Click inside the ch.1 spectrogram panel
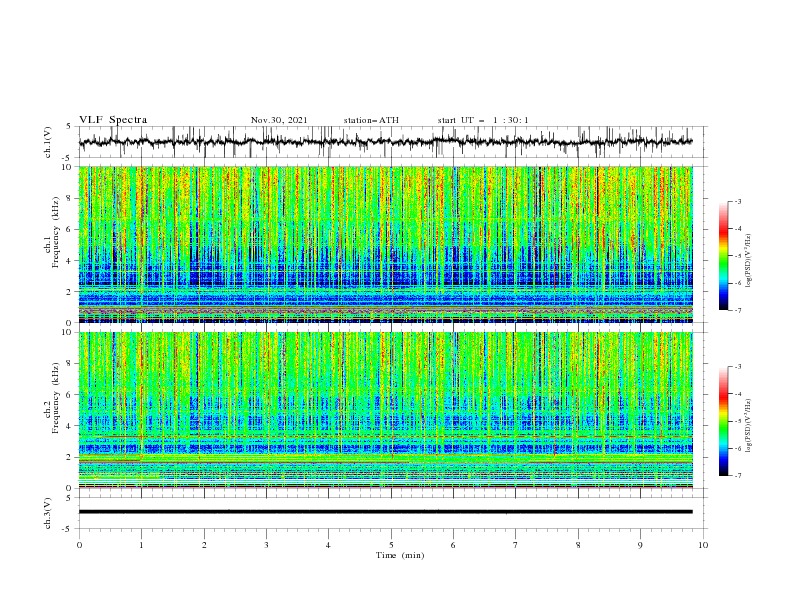This screenshot has height=612, width=792. pyautogui.click(x=386, y=244)
